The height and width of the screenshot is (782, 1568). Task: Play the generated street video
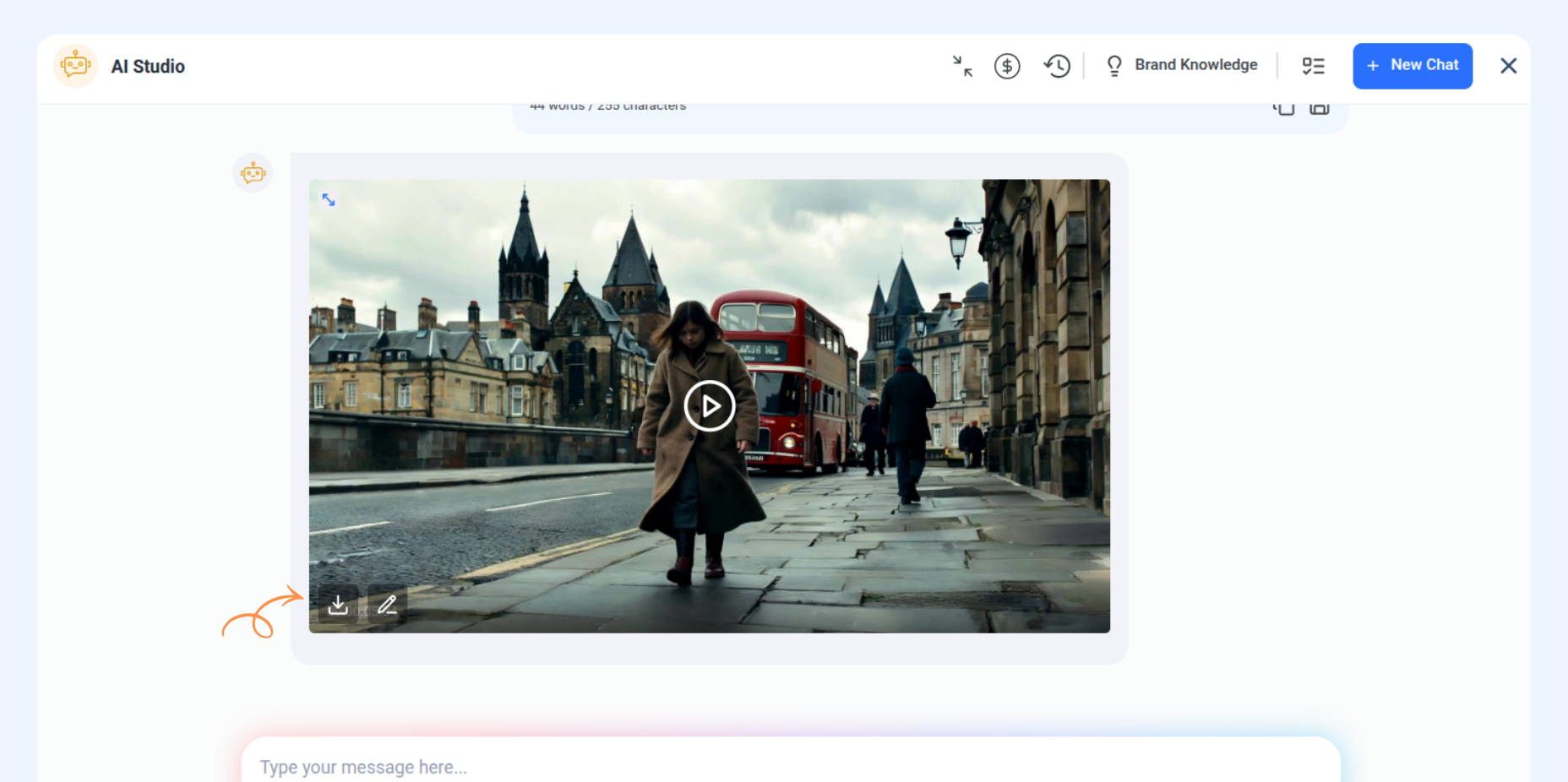tap(709, 406)
